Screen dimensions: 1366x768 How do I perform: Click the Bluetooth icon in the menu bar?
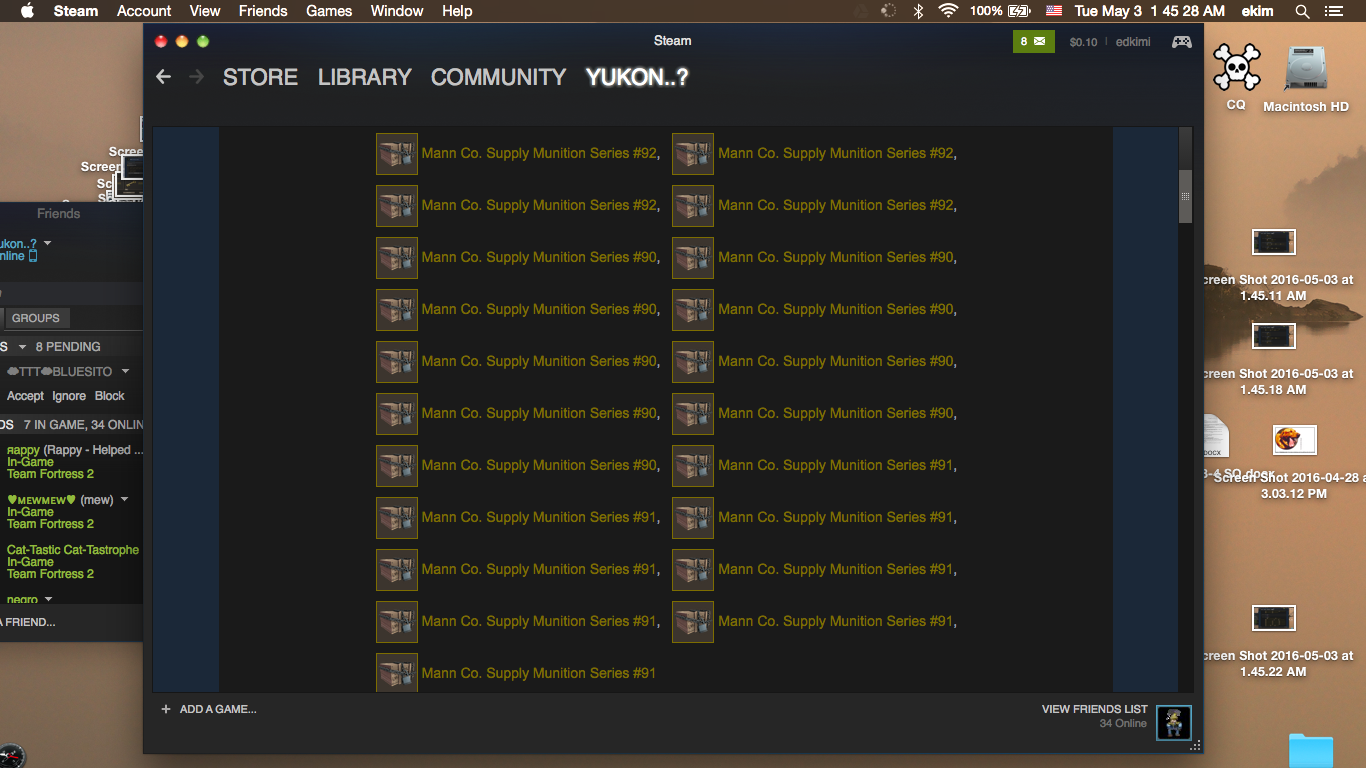(x=918, y=11)
